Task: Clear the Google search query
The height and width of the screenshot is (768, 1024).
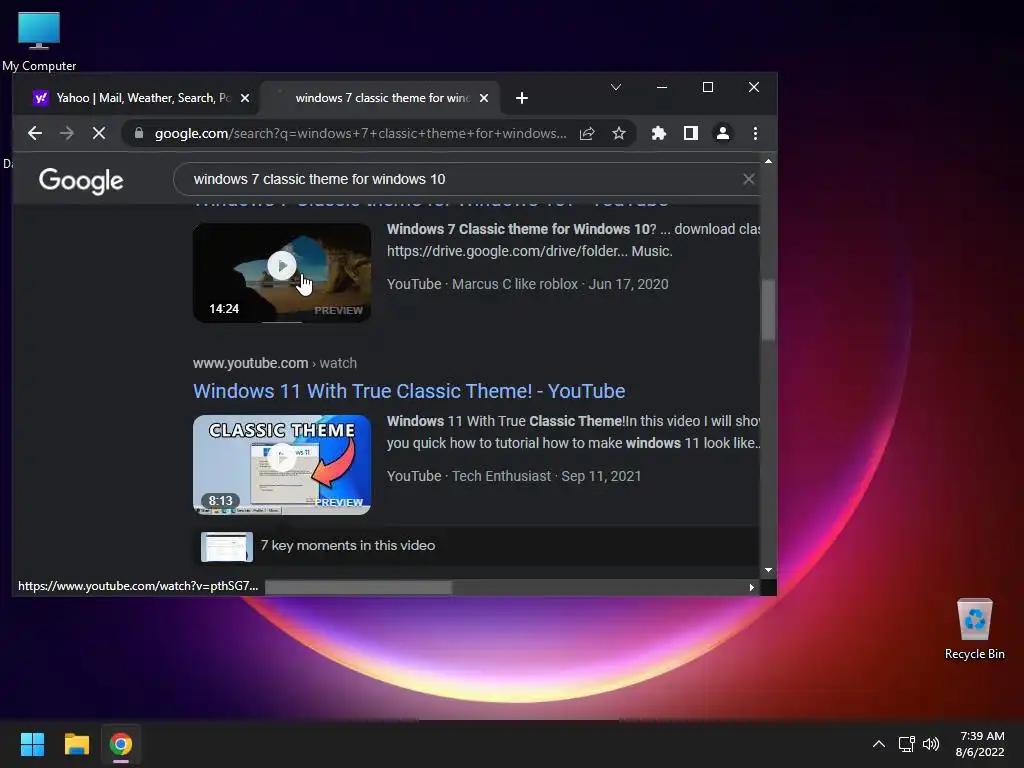Action: pyautogui.click(x=748, y=179)
